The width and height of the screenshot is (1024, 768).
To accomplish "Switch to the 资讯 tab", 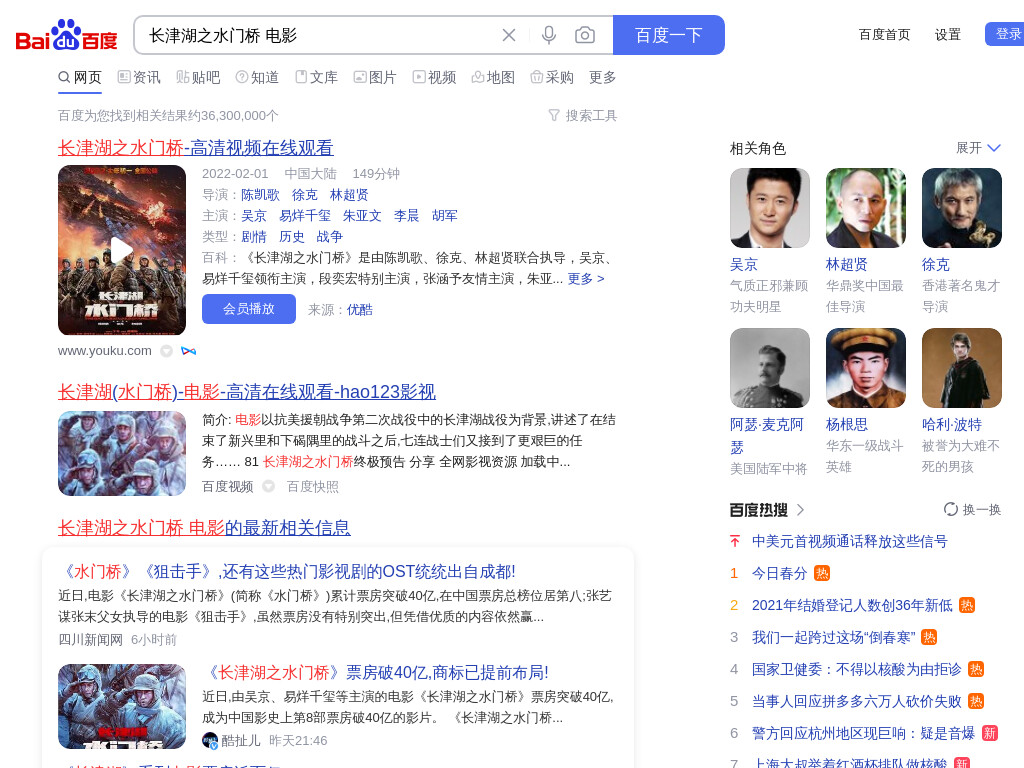I will pos(139,78).
